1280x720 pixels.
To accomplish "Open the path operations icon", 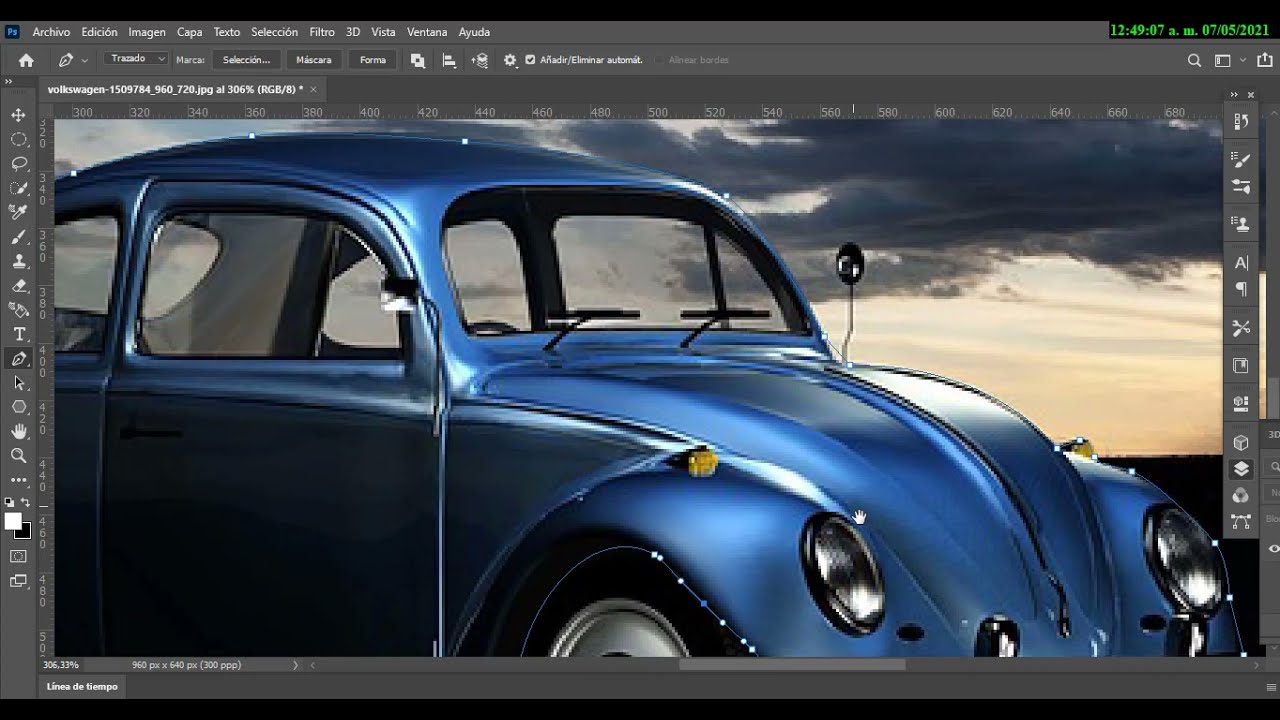I will 418,60.
